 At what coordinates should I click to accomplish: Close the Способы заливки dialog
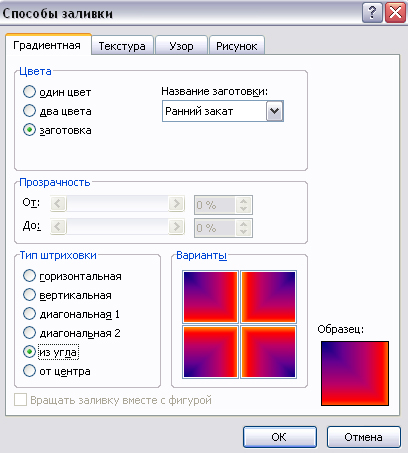(x=395, y=13)
